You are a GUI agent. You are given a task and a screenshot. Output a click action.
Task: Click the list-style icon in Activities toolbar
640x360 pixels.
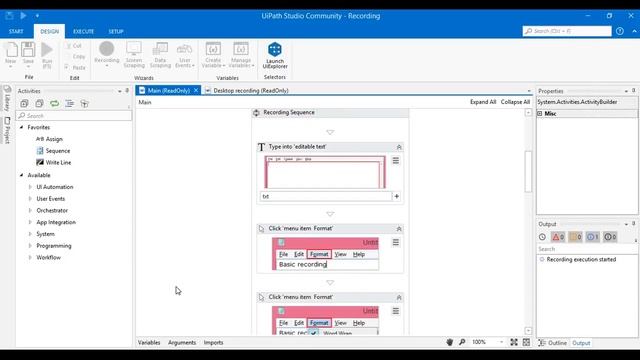pos(70,104)
